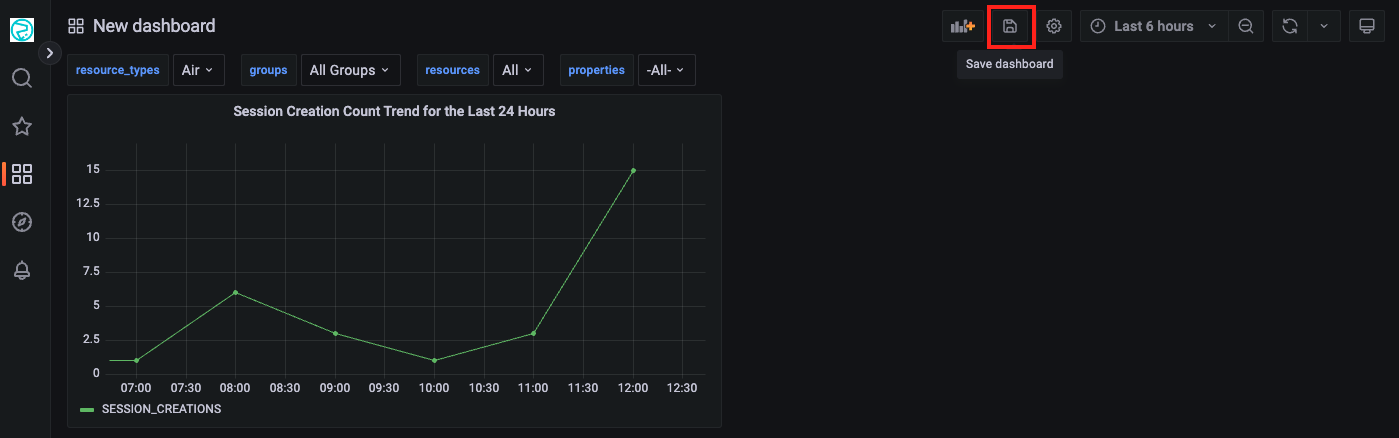Open the properties -All- dropdown
Screen dimensions: 1399x438
pyautogui.click(x=666, y=70)
